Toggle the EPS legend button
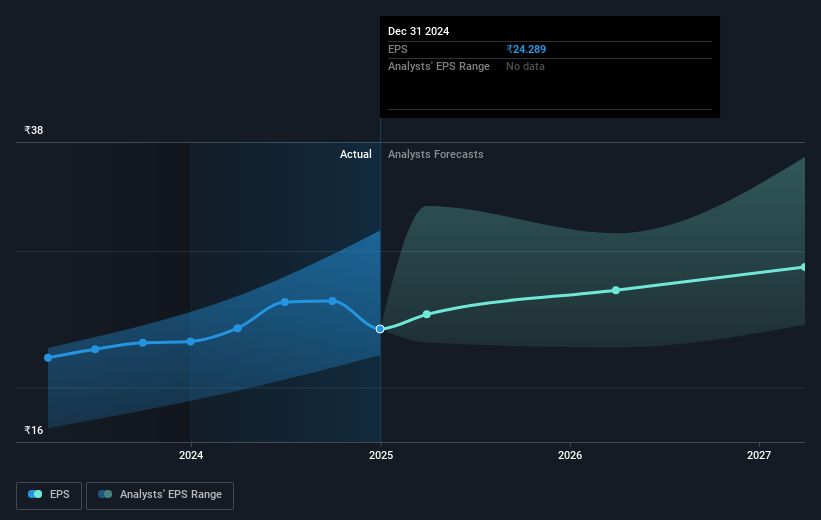The height and width of the screenshot is (520, 821). (x=49, y=495)
